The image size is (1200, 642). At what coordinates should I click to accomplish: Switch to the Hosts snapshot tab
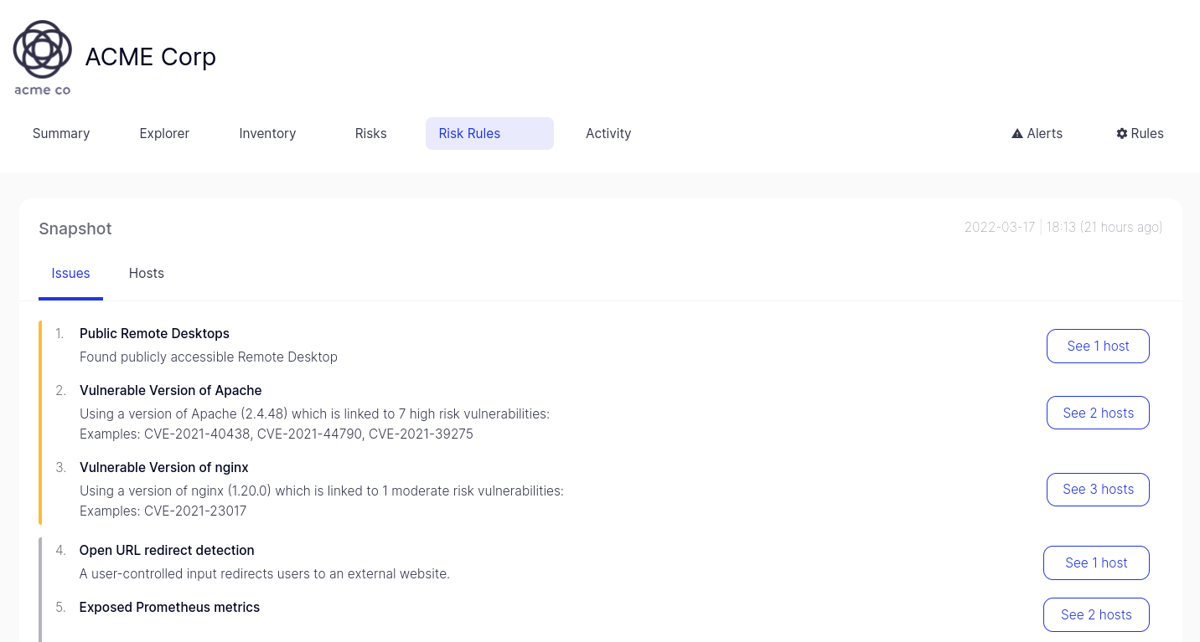[x=146, y=273]
